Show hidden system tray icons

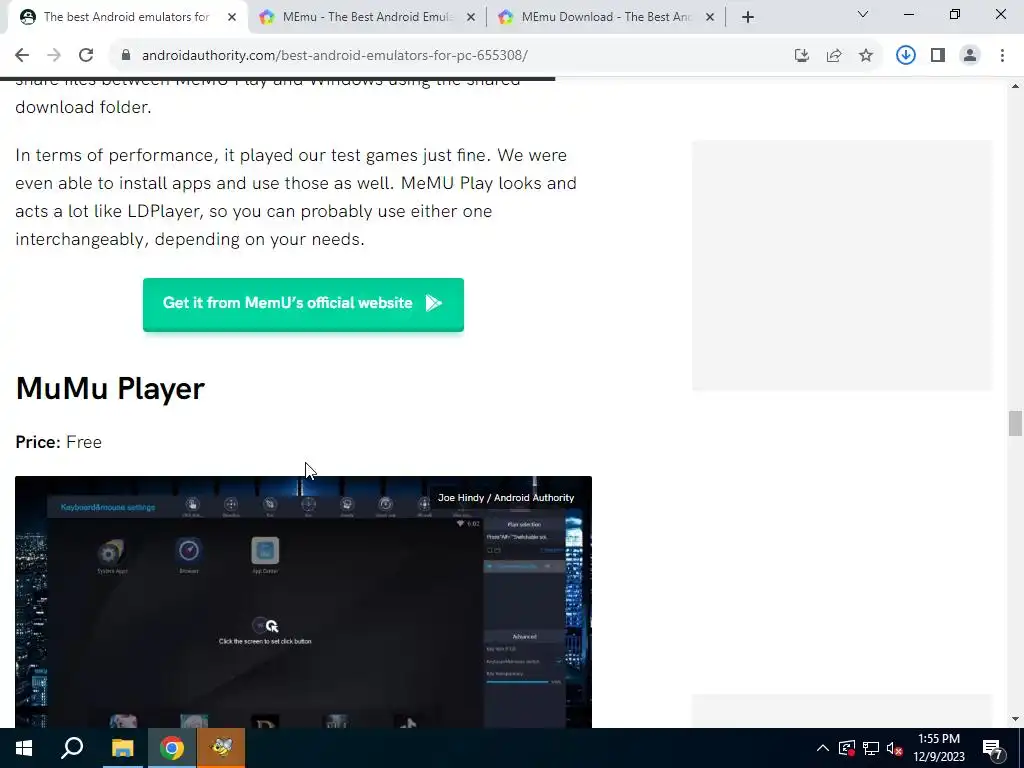coord(823,748)
